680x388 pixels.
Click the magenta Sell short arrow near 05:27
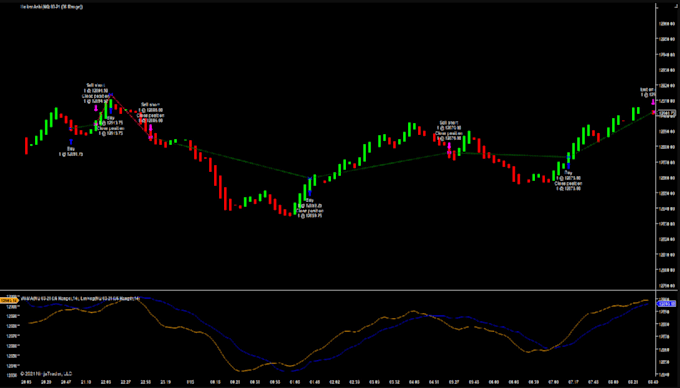449,146
